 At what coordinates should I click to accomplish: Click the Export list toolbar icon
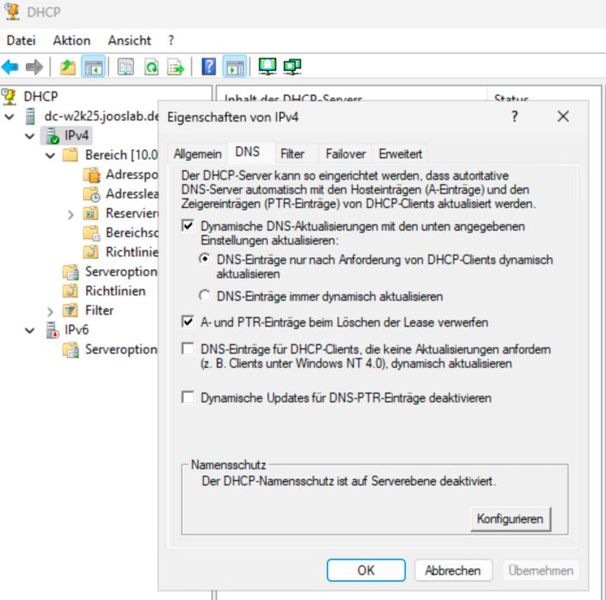(x=175, y=67)
